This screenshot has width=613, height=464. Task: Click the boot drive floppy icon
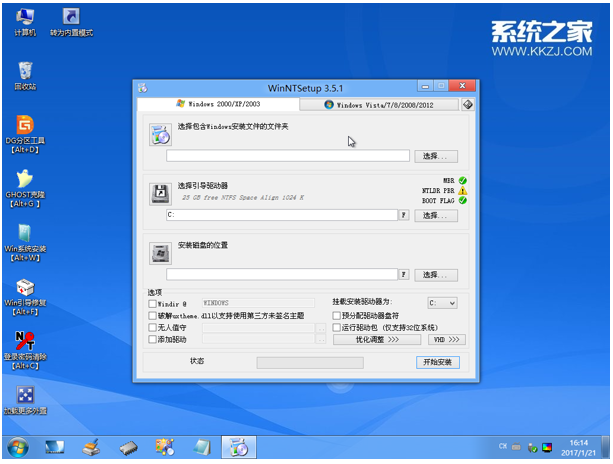(x=160, y=194)
